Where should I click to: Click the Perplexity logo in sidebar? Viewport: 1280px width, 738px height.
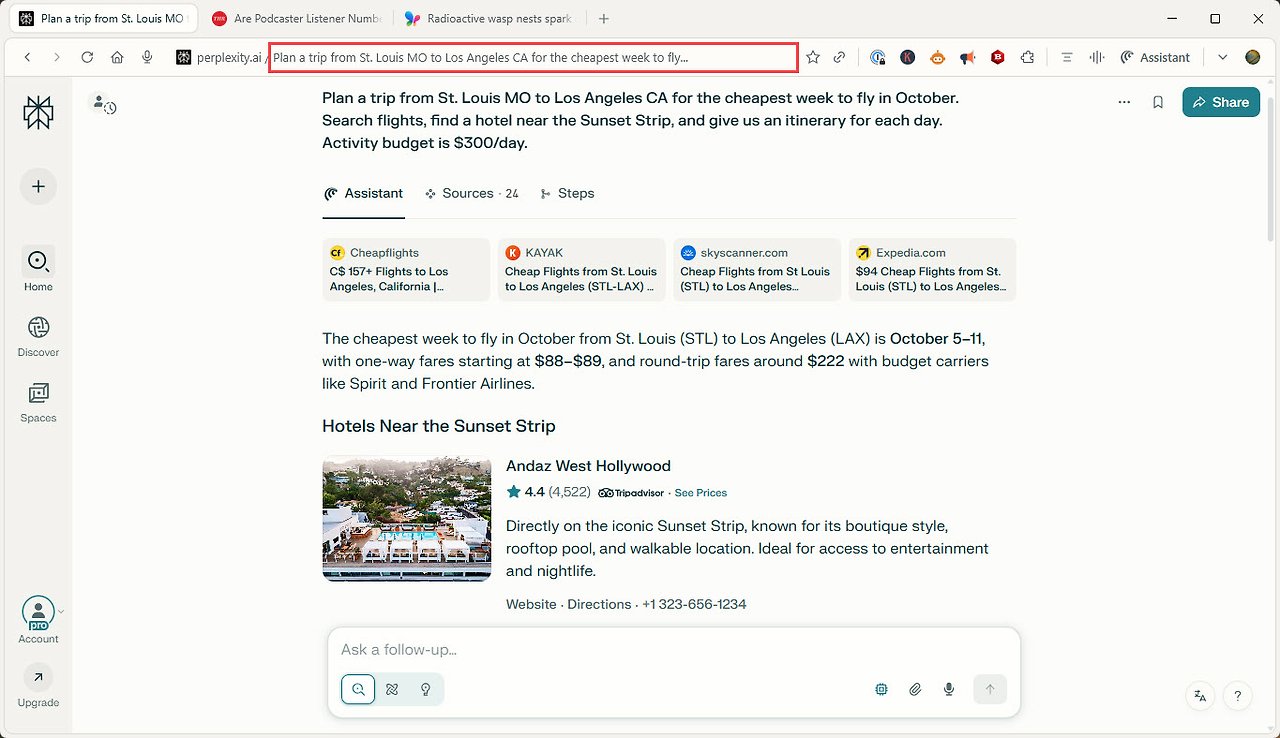coord(38,113)
